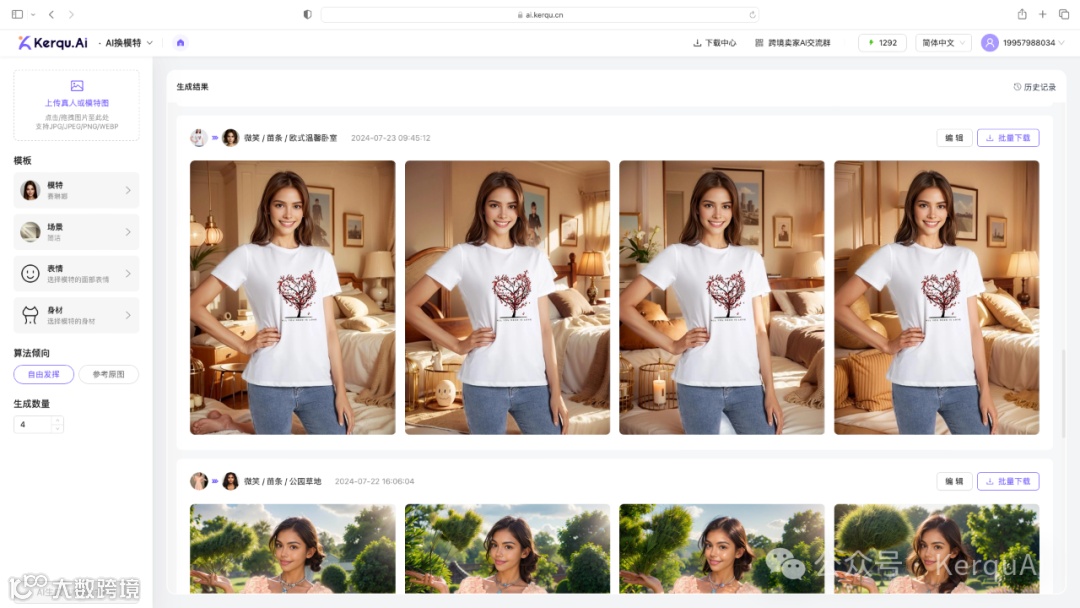Image resolution: width=1080 pixels, height=608 pixels.
Task: Open second 公园草地 result image
Action: pos(508,549)
